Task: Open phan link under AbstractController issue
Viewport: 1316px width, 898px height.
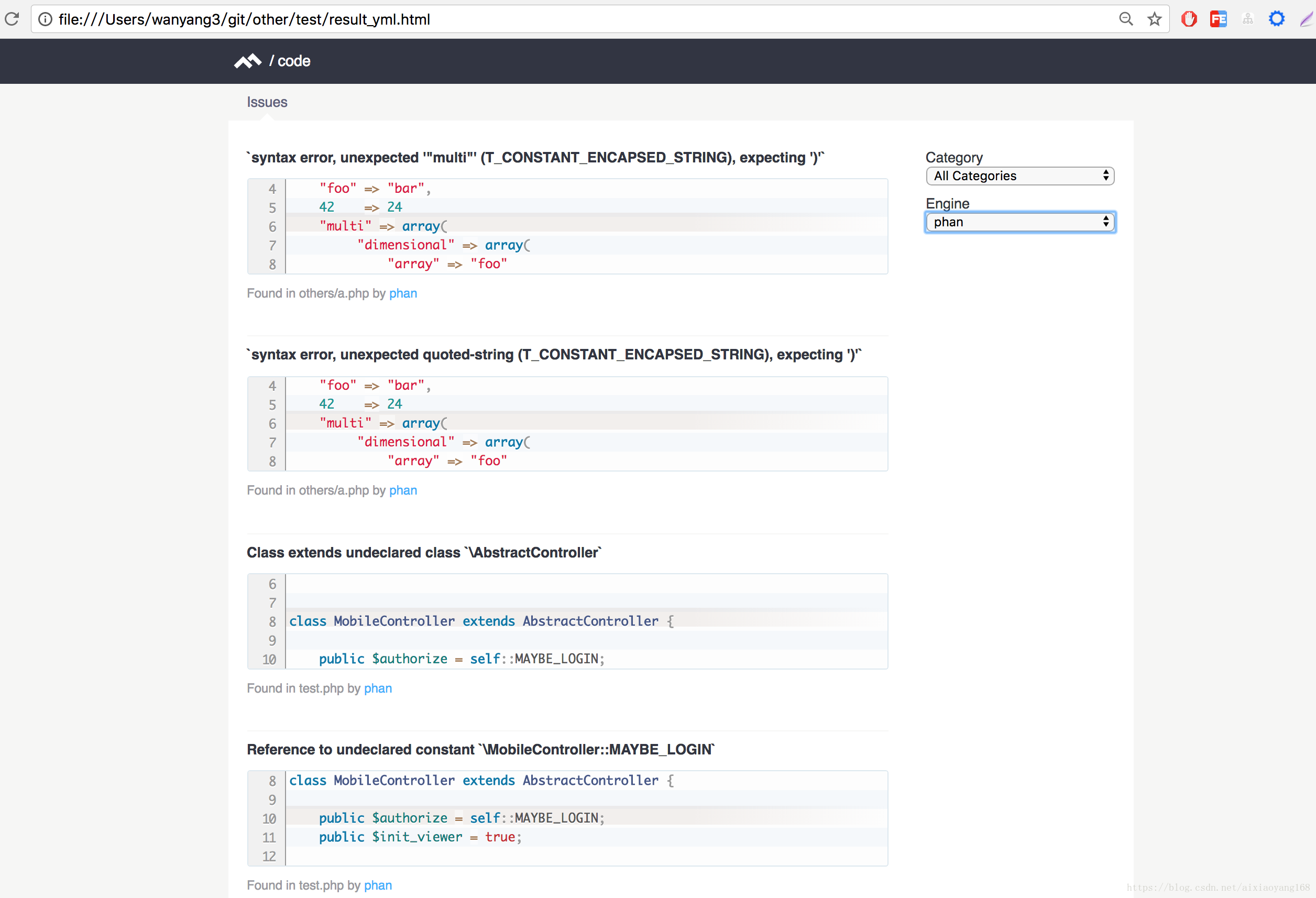Action: [378, 688]
